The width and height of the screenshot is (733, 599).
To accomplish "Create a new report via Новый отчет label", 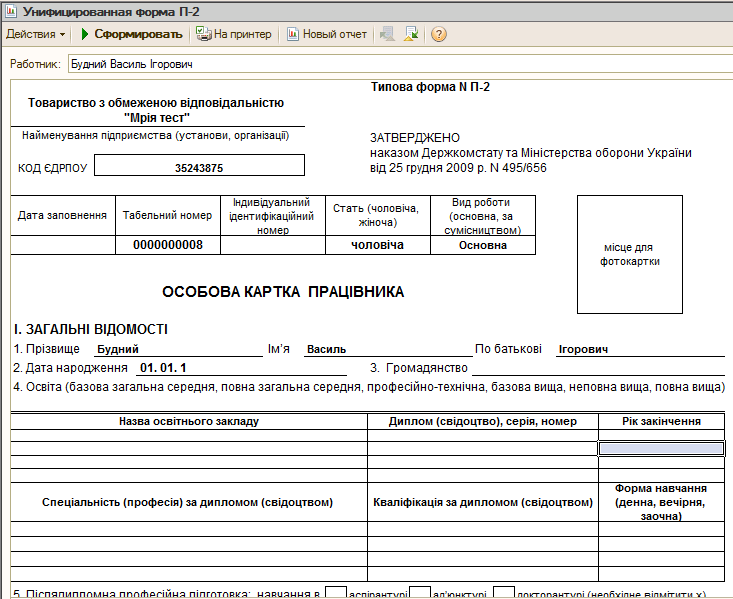I will pyautogui.click(x=335, y=34).
